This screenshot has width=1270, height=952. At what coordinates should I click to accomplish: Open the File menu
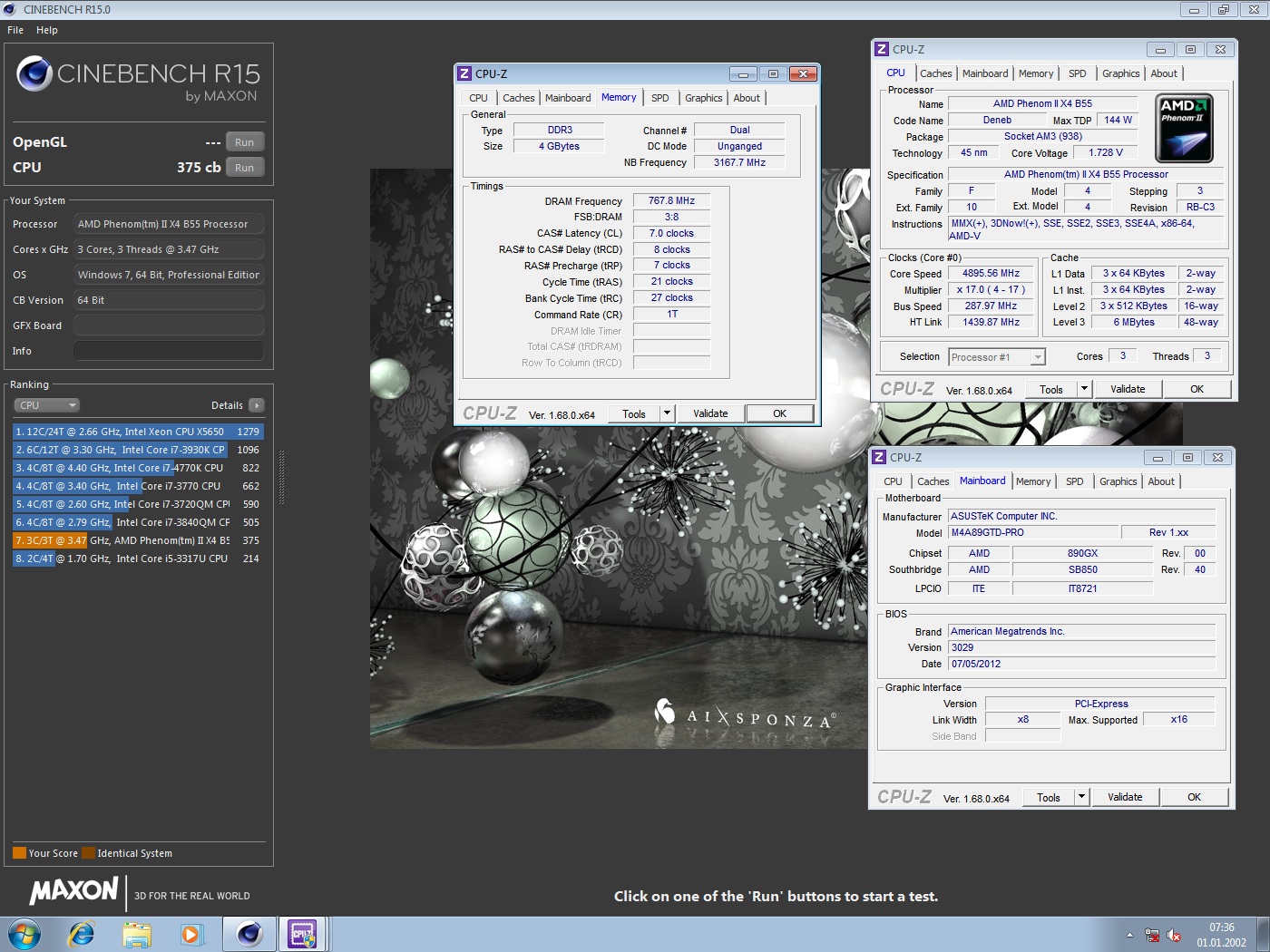tap(15, 30)
